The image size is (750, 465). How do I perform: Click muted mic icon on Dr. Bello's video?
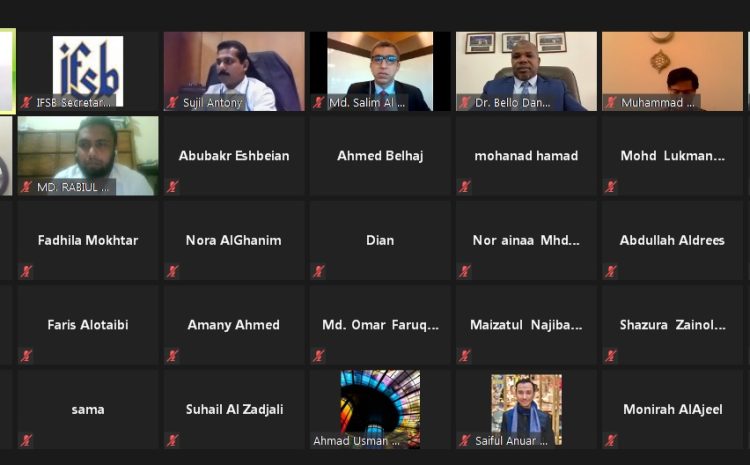tap(465, 102)
